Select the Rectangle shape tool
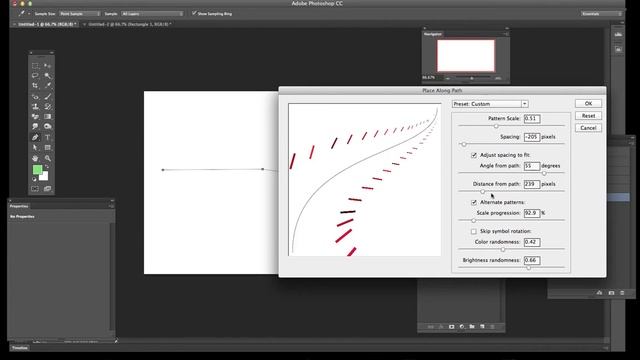The height and width of the screenshot is (360, 640). click(47, 148)
